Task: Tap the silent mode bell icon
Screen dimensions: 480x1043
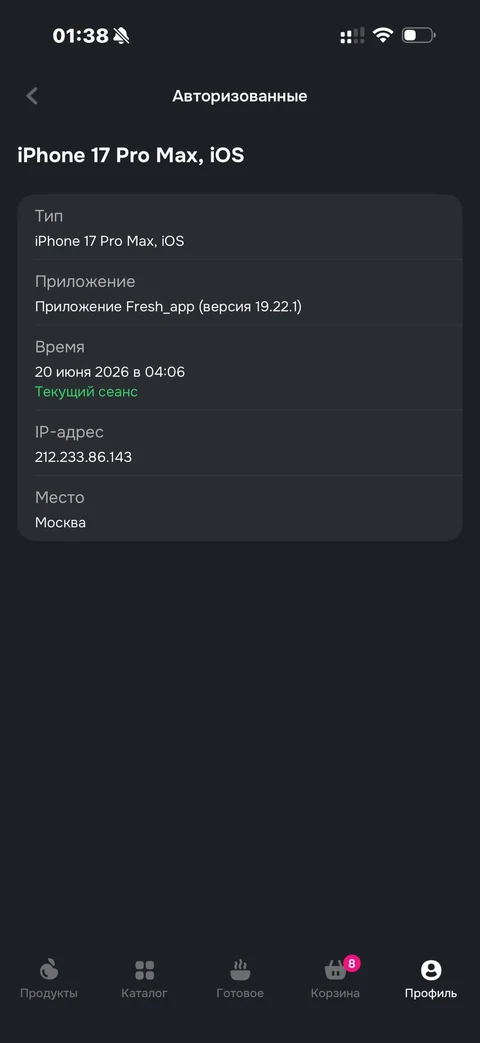Action: (x=121, y=35)
